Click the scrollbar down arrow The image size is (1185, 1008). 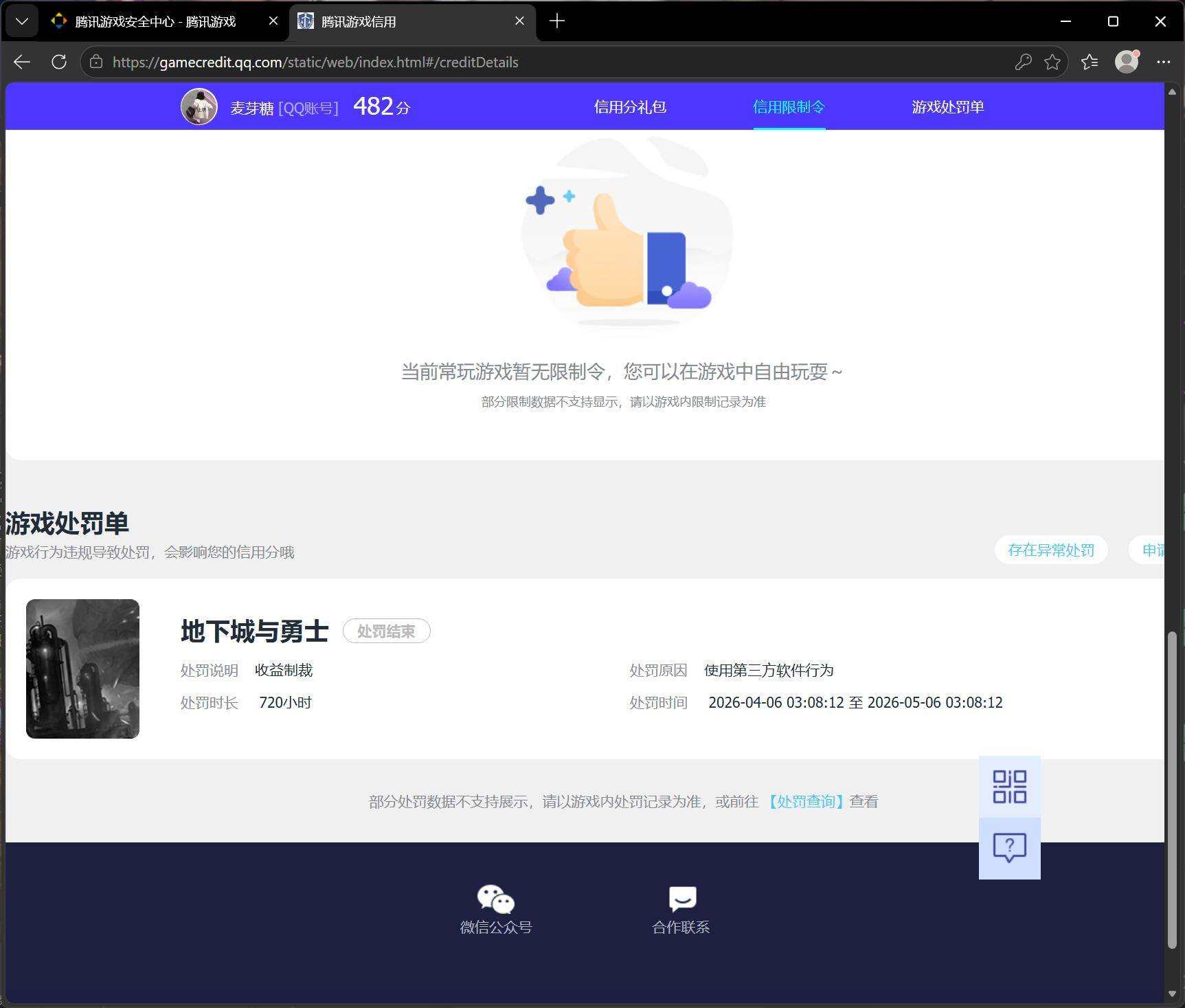pyautogui.click(x=1173, y=994)
